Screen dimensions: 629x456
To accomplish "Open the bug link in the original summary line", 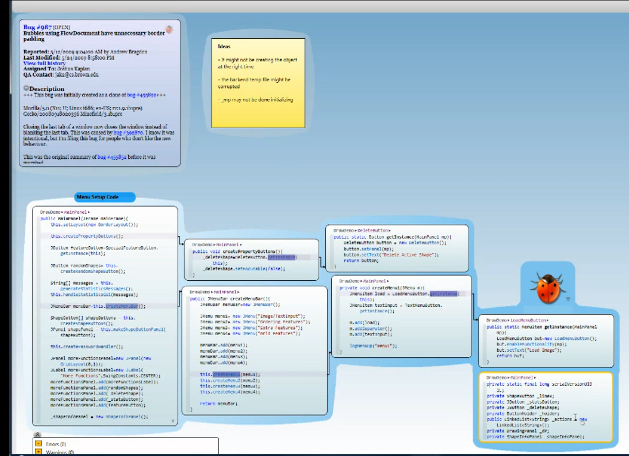I will [112, 157].
